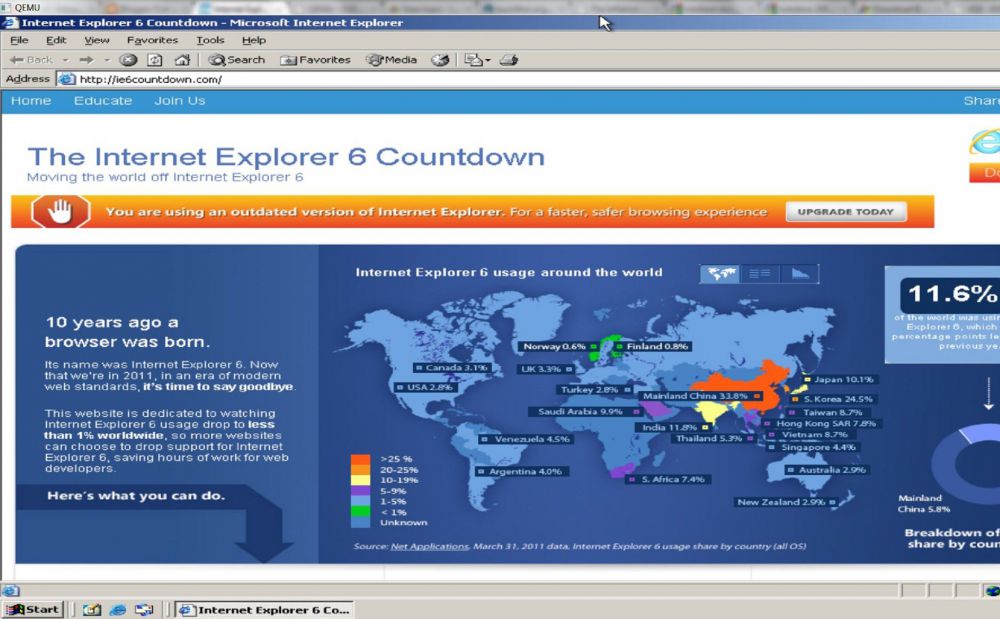1000x619 pixels.
Task: Select the Internet Explorer 6 Co... taskbar button
Action: [x=264, y=609]
